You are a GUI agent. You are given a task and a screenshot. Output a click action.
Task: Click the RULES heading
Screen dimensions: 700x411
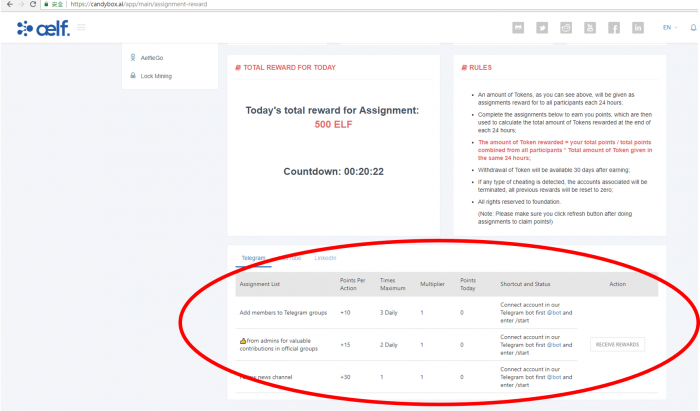click(480, 68)
